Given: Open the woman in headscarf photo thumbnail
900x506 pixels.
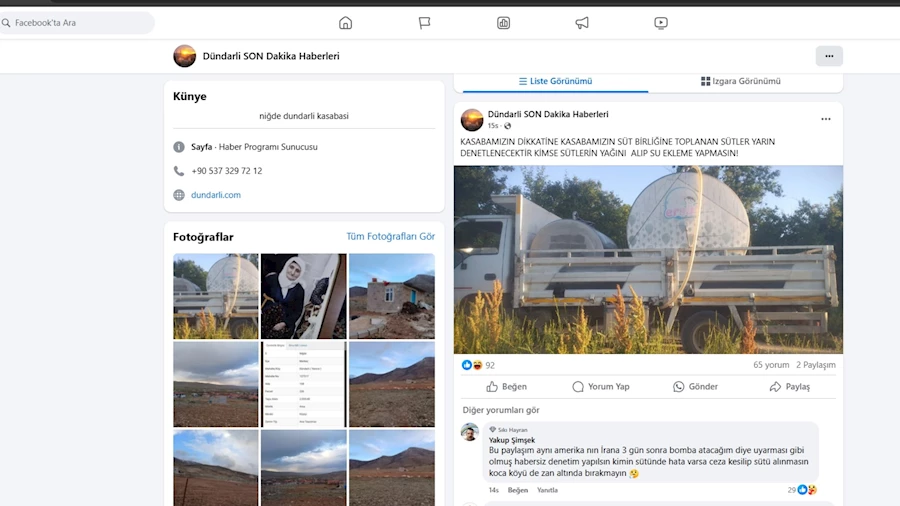Looking at the screenshot, I should (304, 296).
